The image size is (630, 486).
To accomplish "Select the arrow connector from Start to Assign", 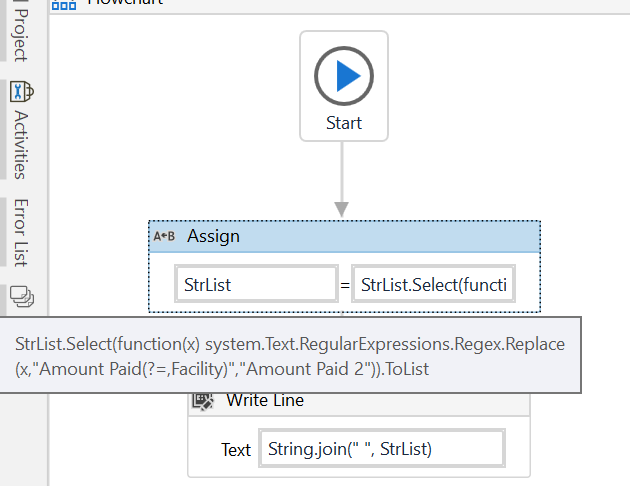I will tap(342, 180).
